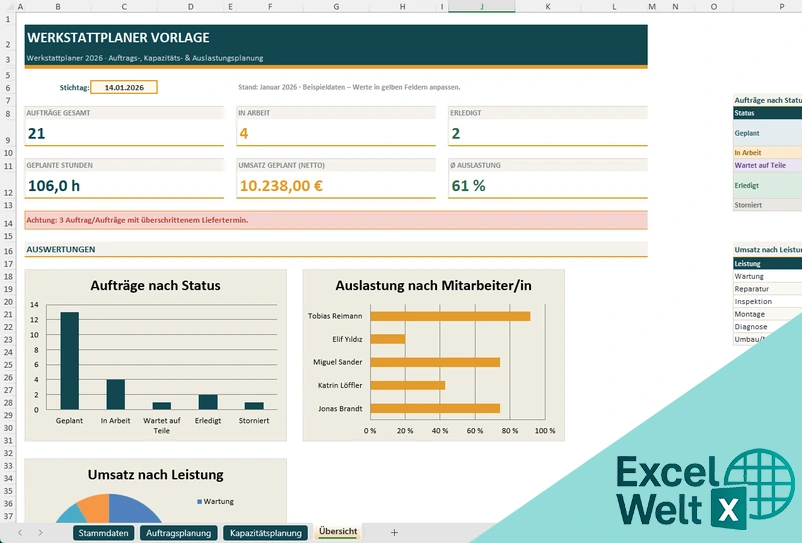Viewport: 802px width, 543px height.
Task: Select column K header
Action: coord(548,6)
